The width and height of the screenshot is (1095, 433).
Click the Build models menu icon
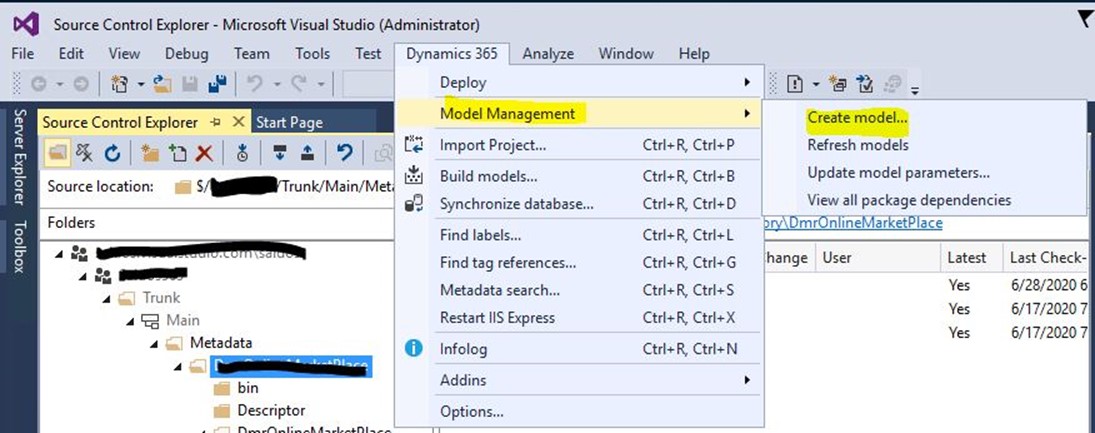(x=413, y=175)
